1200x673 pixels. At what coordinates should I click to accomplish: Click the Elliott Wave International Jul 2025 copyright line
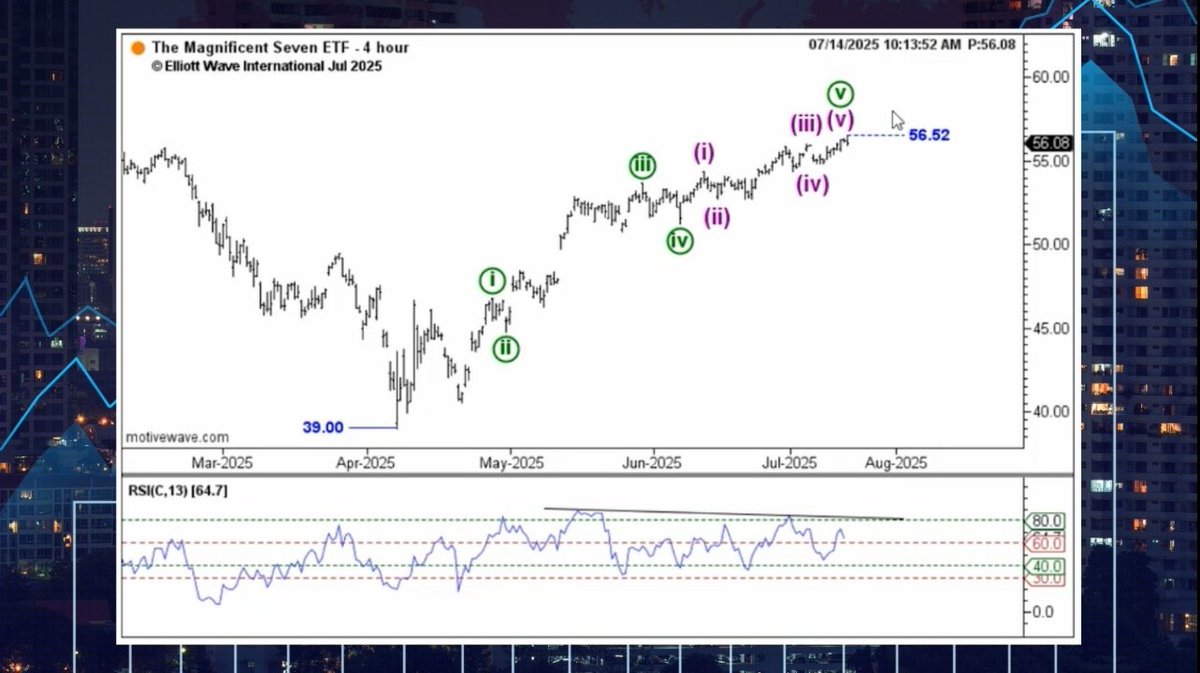(267, 65)
